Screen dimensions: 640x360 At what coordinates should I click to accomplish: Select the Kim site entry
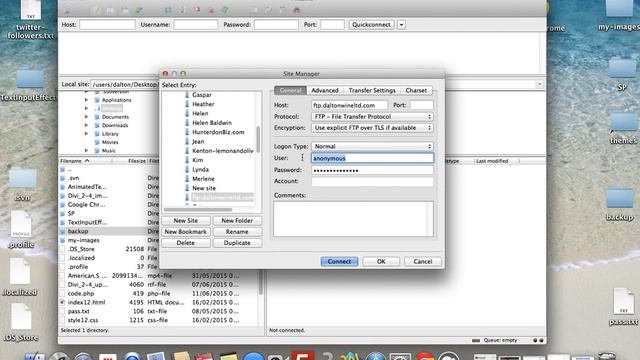198,160
